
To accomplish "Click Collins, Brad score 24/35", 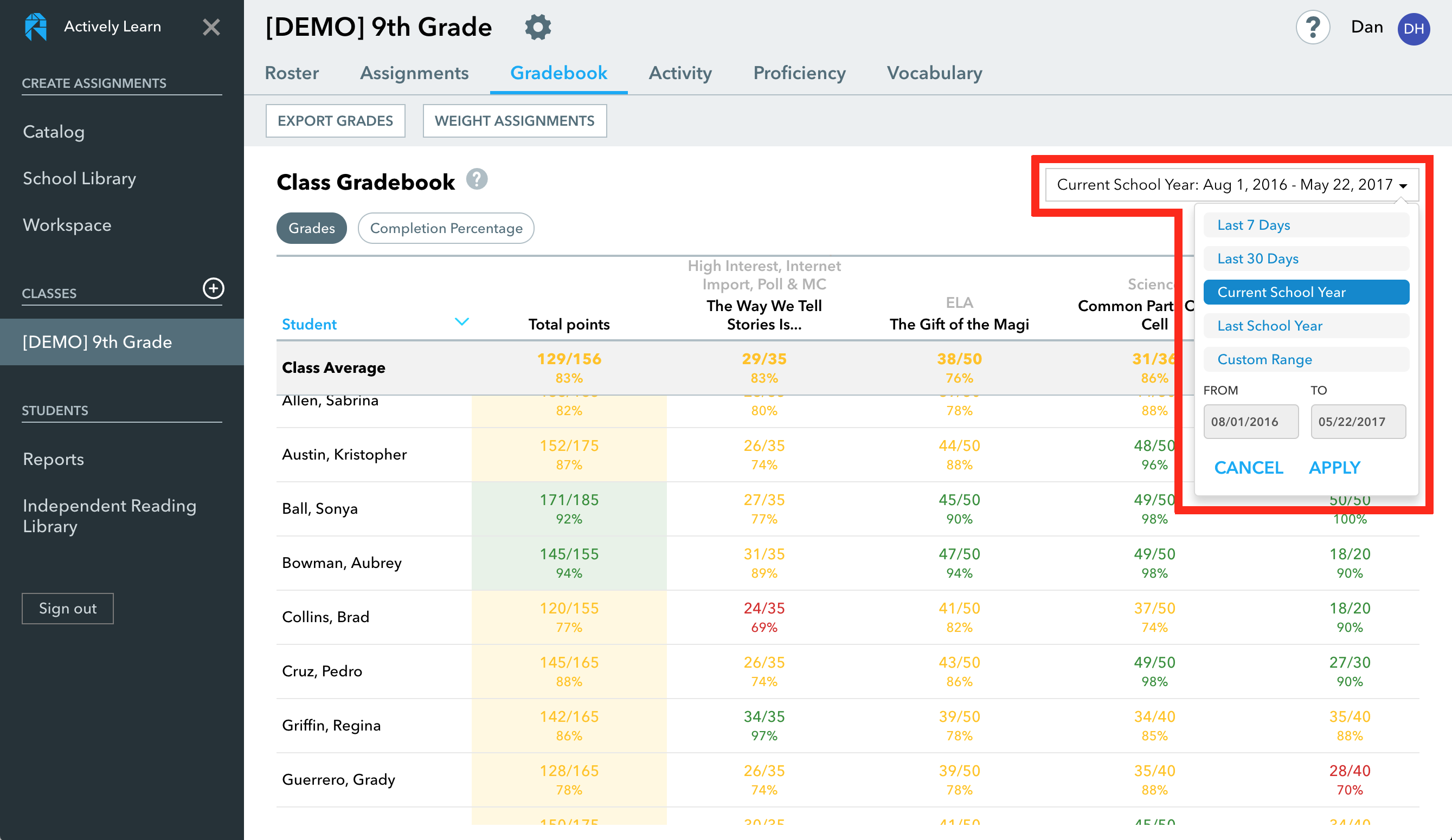I will 764,608.
